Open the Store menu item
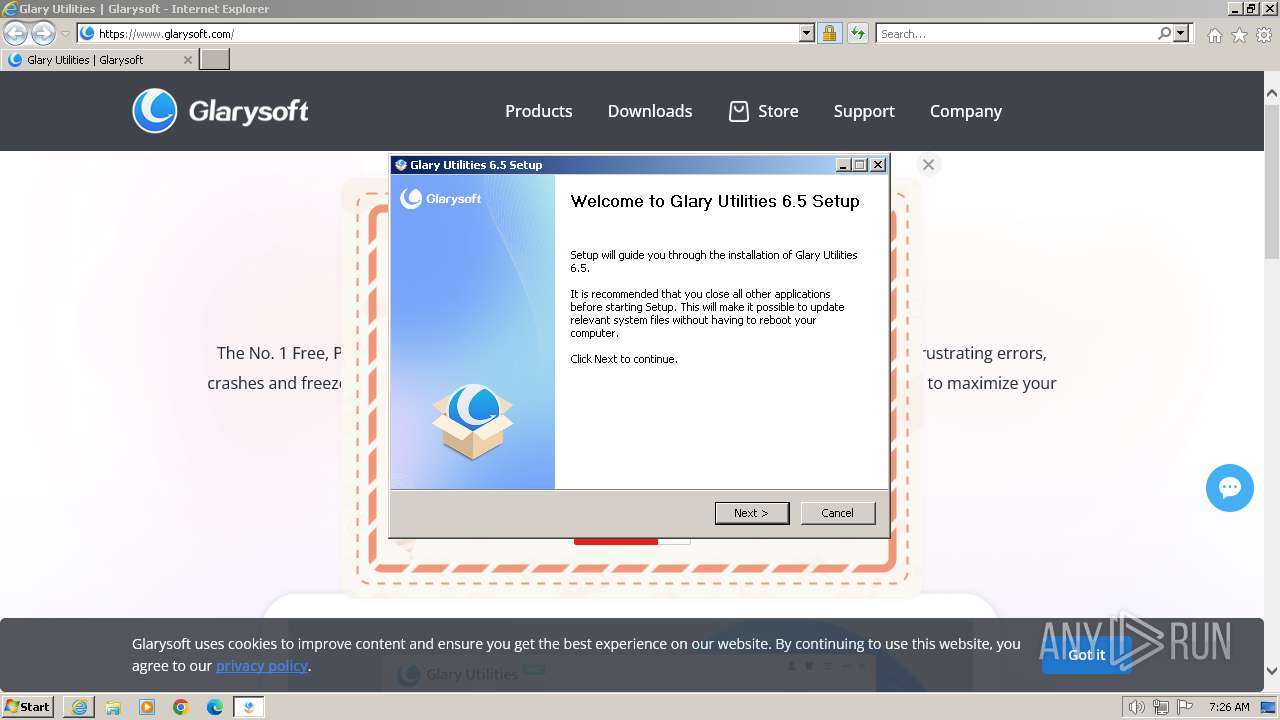Screen dimensions: 1280x720 (778, 111)
